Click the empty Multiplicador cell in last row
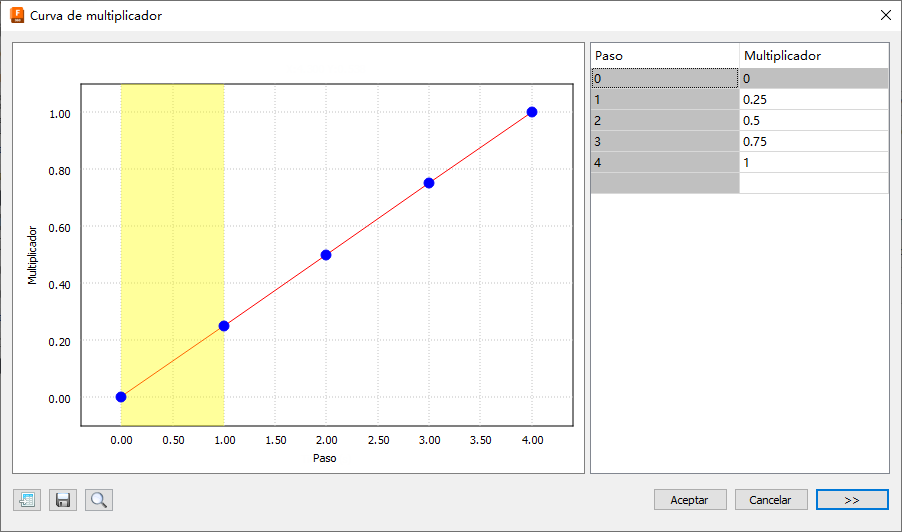Viewport: 902px width, 532px height. tap(814, 183)
